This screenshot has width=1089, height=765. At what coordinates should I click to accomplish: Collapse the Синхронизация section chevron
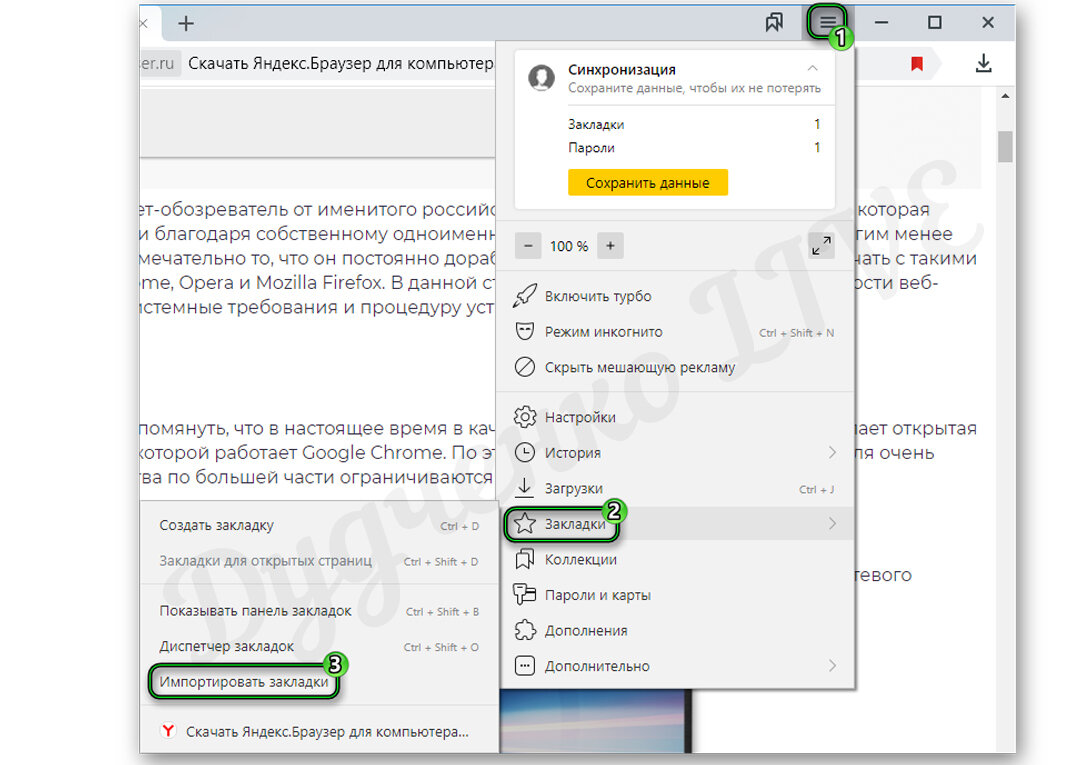(813, 68)
